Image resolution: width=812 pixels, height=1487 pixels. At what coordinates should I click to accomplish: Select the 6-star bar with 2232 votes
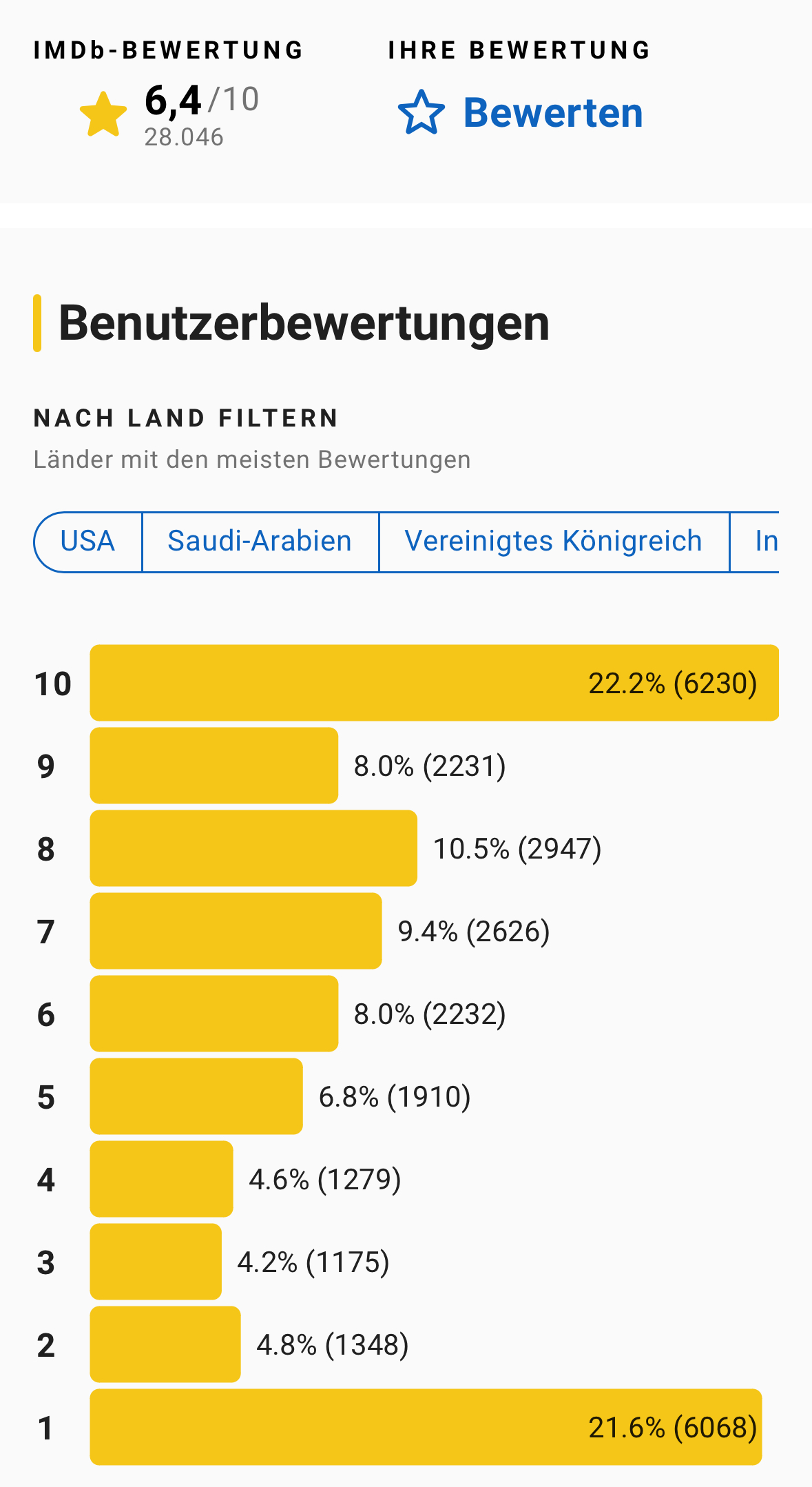pos(214,1014)
